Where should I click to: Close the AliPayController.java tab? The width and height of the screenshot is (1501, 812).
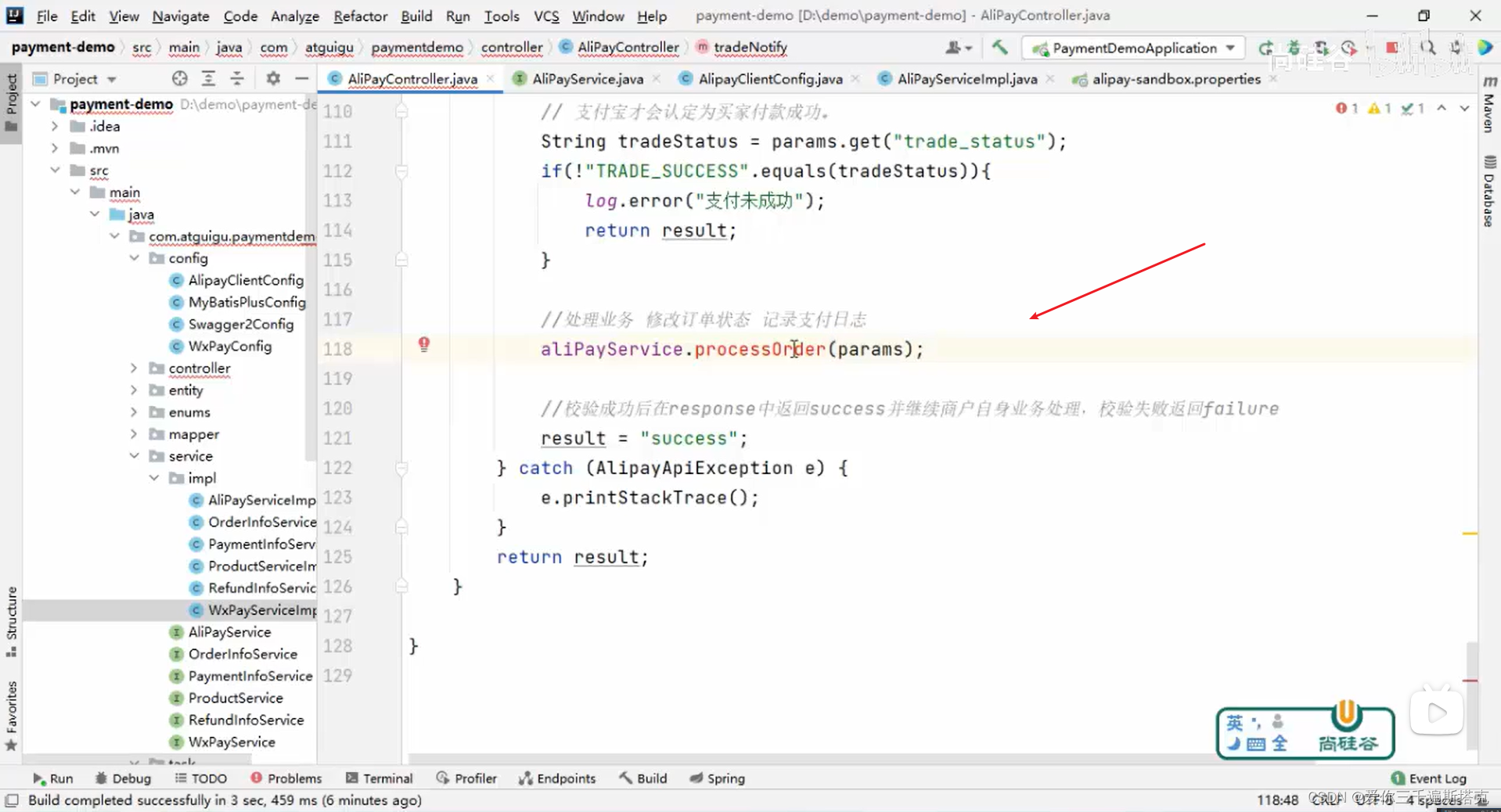[490, 78]
